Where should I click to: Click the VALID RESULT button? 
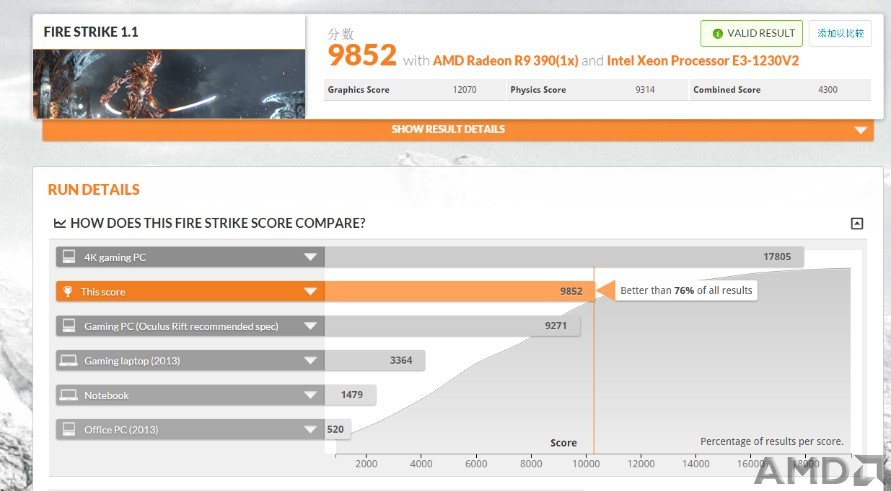coord(751,34)
